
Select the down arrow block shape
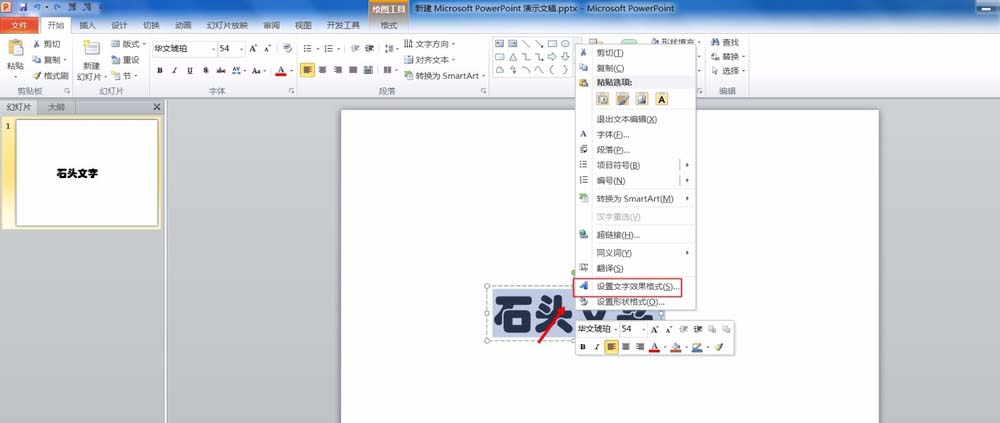565,57
